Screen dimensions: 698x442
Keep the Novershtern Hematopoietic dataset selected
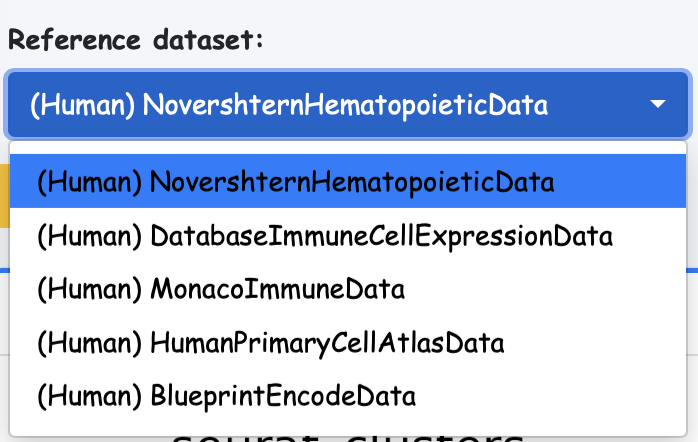coord(295,182)
